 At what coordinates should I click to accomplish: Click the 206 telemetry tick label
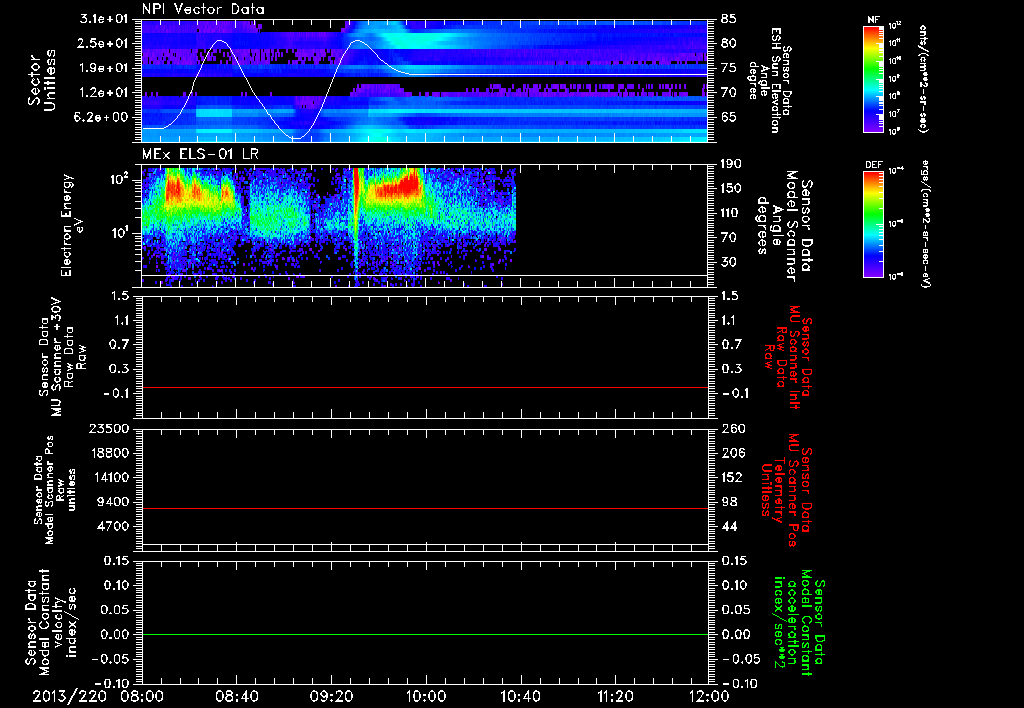[x=731, y=453]
